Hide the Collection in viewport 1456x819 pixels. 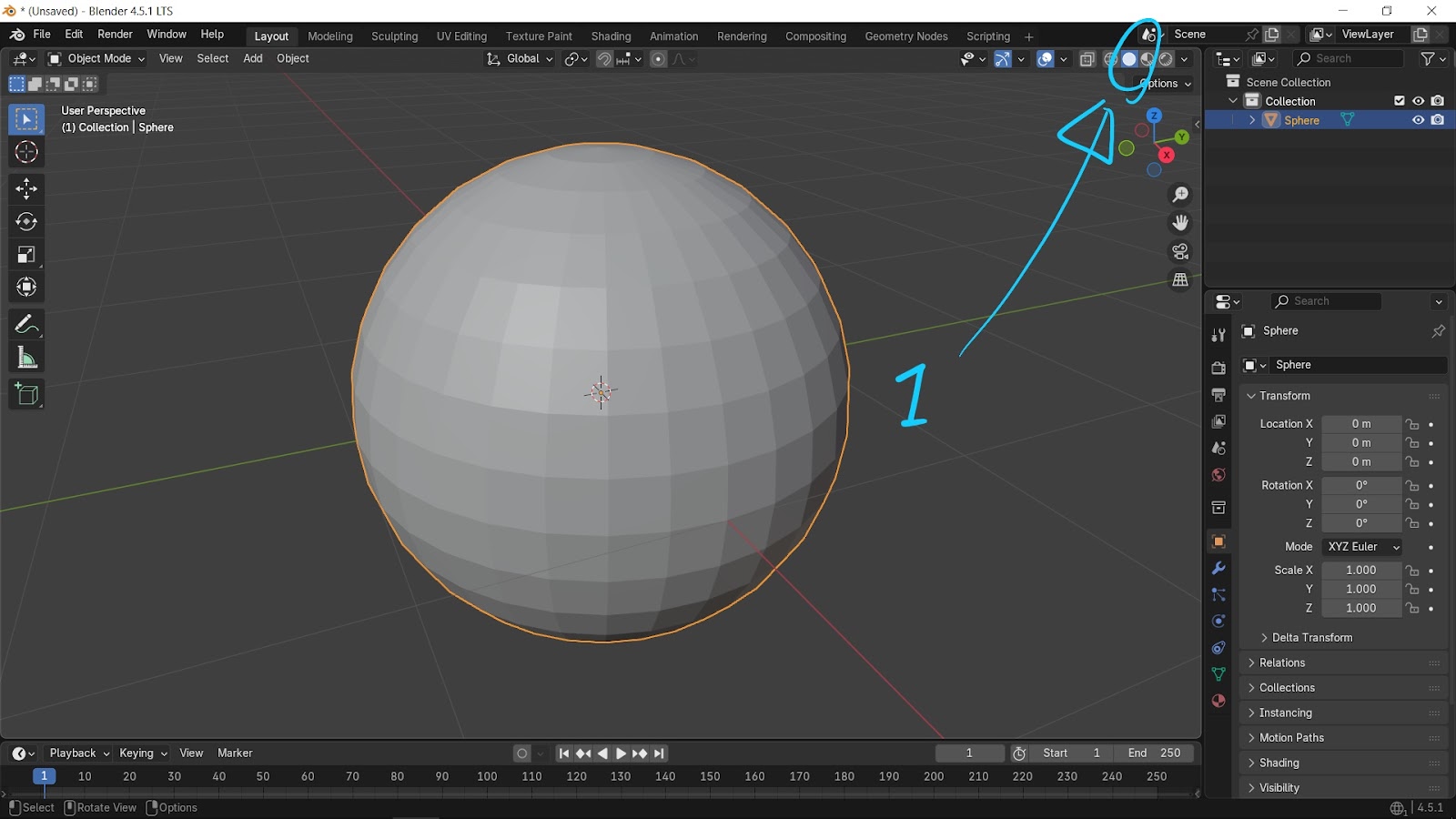coord(1418,101)
